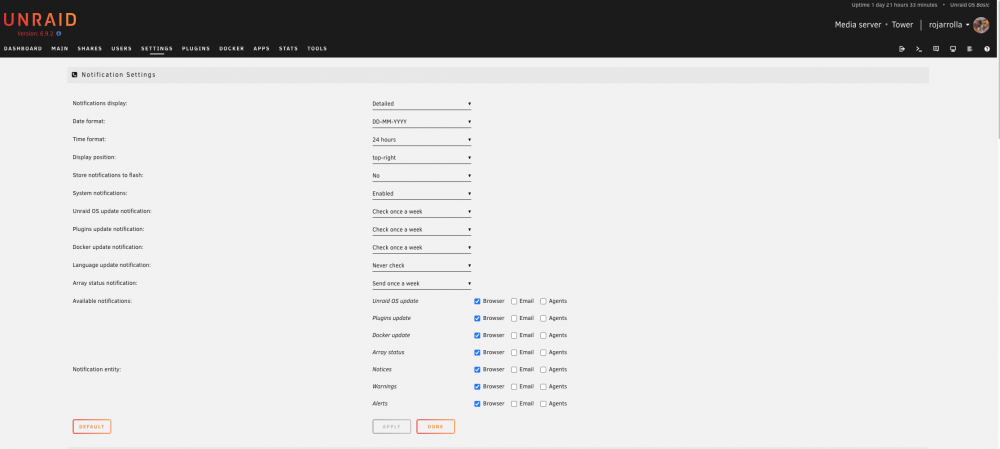Screen dimensions: 1000x449
Task: Click the user avatar picture
Action: 981,25
